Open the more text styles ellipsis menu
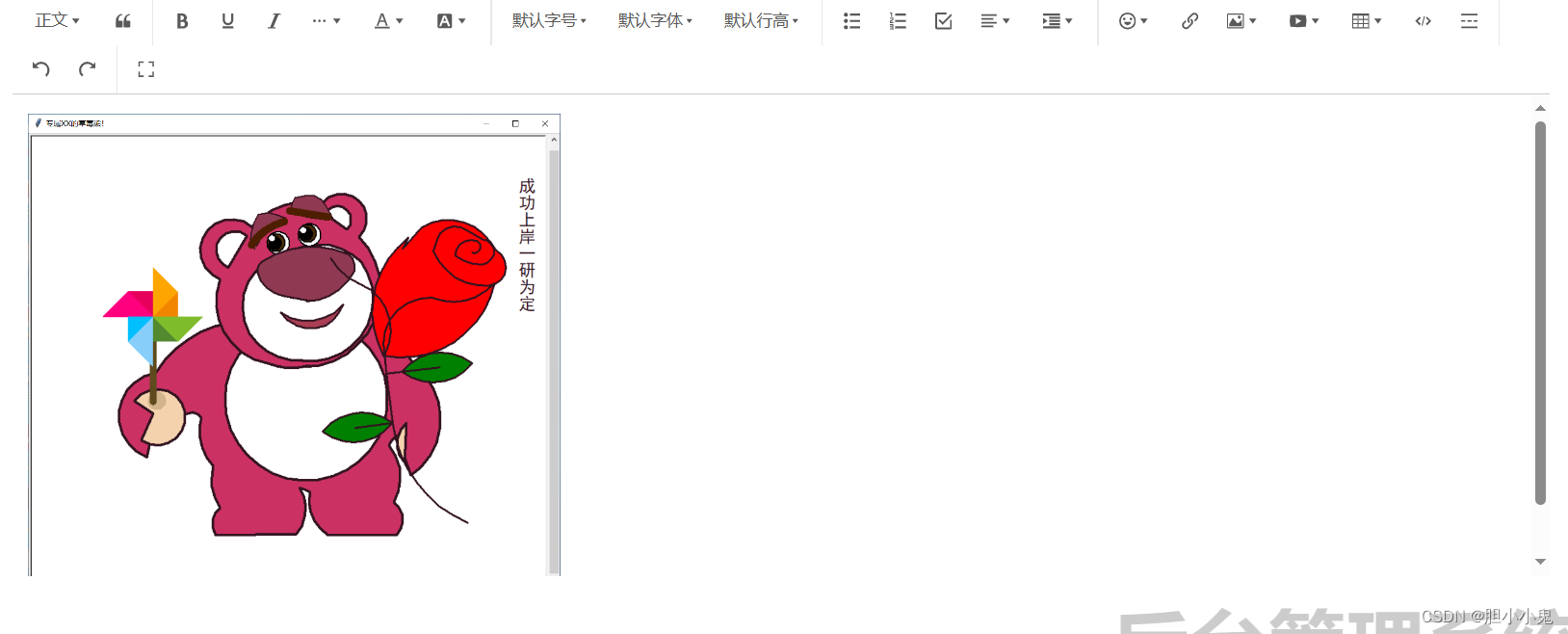This screenshot has height=634, width=1568. [x=327, y=20]
